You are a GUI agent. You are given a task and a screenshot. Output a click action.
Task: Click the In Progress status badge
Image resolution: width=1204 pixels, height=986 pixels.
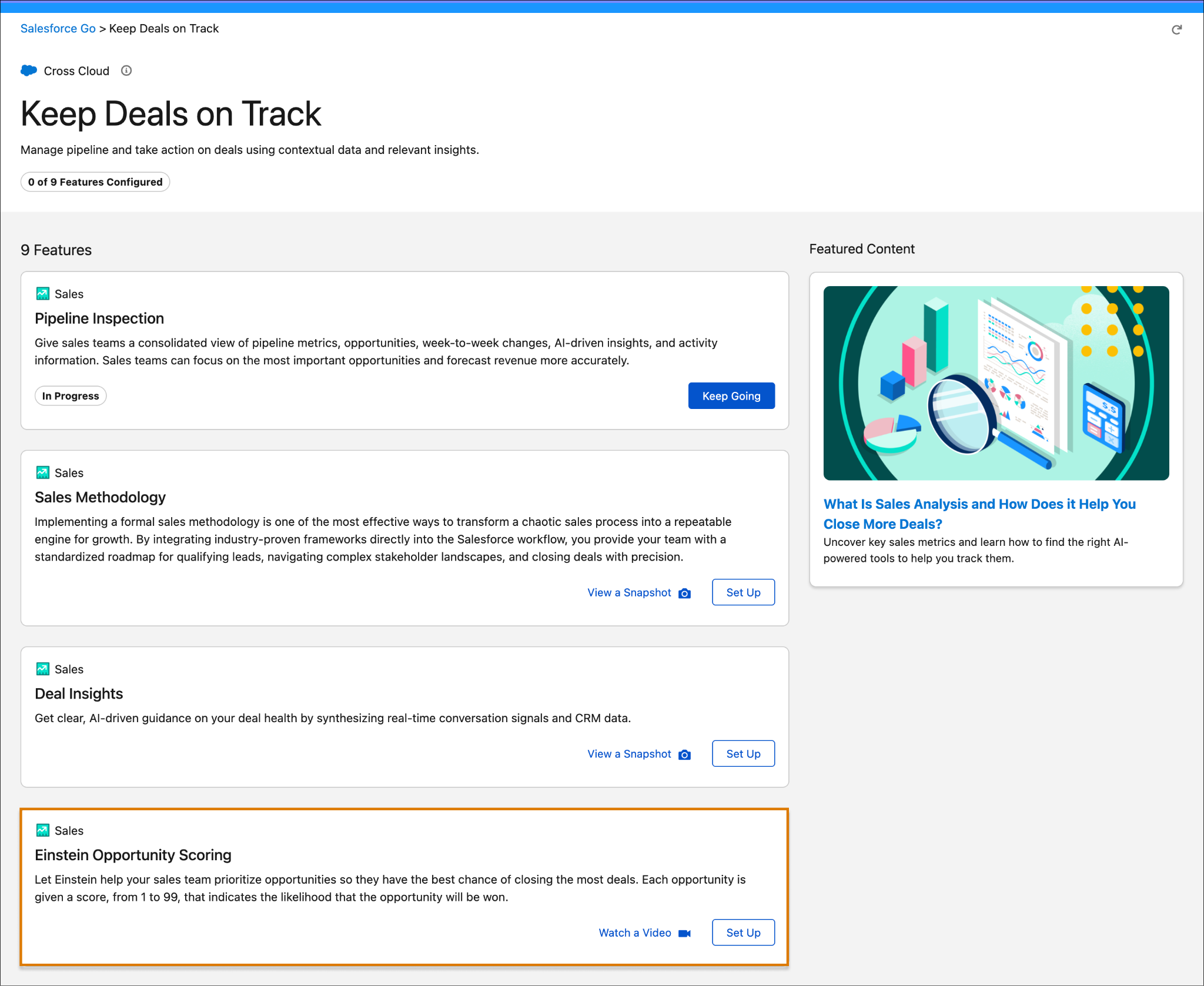point(71,395)
